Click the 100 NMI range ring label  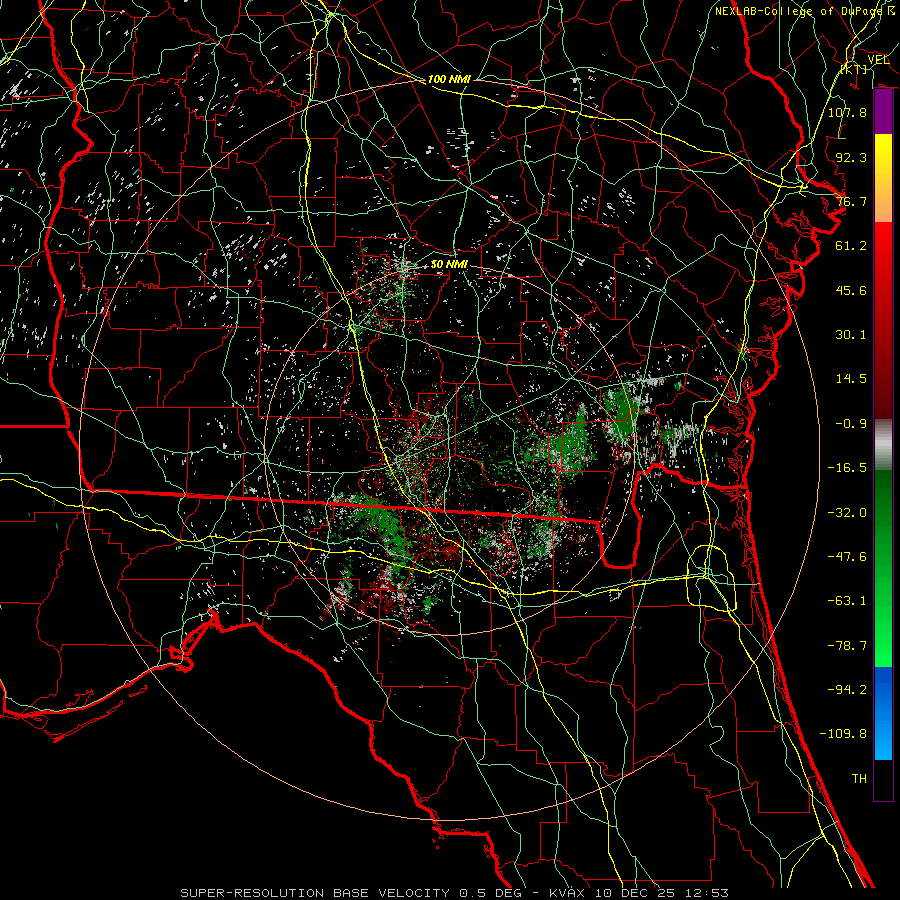[x=449, y=79]
